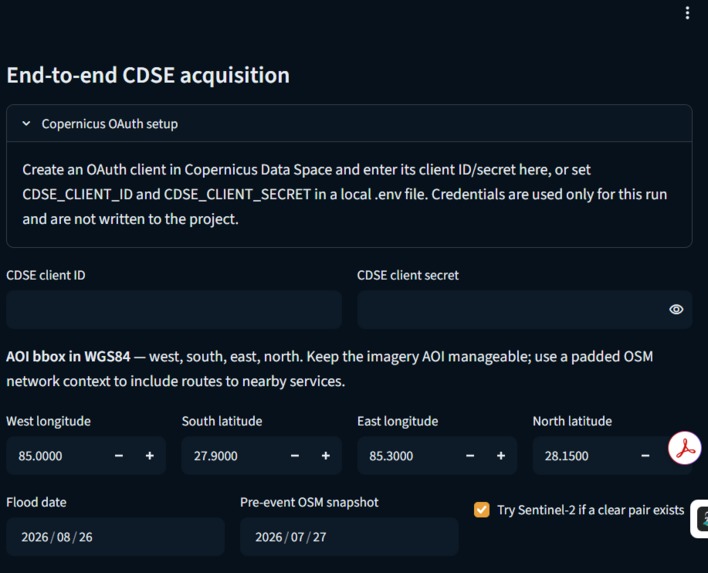This screenshot has height=573, width=708.
Task: Collapse the Copernicus OAuth setup expander
Action: (349, 124)
